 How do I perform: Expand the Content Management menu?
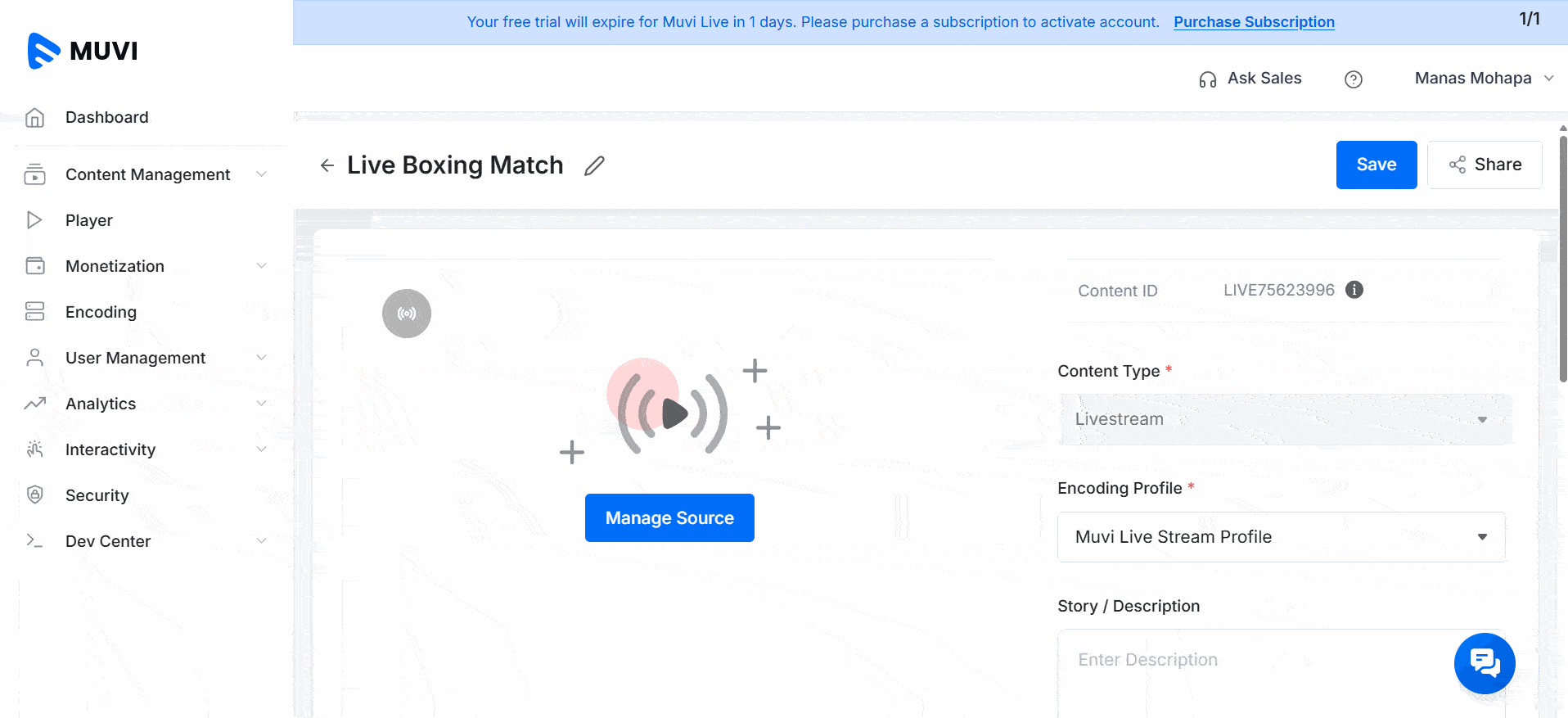click(x=147, y=174)
